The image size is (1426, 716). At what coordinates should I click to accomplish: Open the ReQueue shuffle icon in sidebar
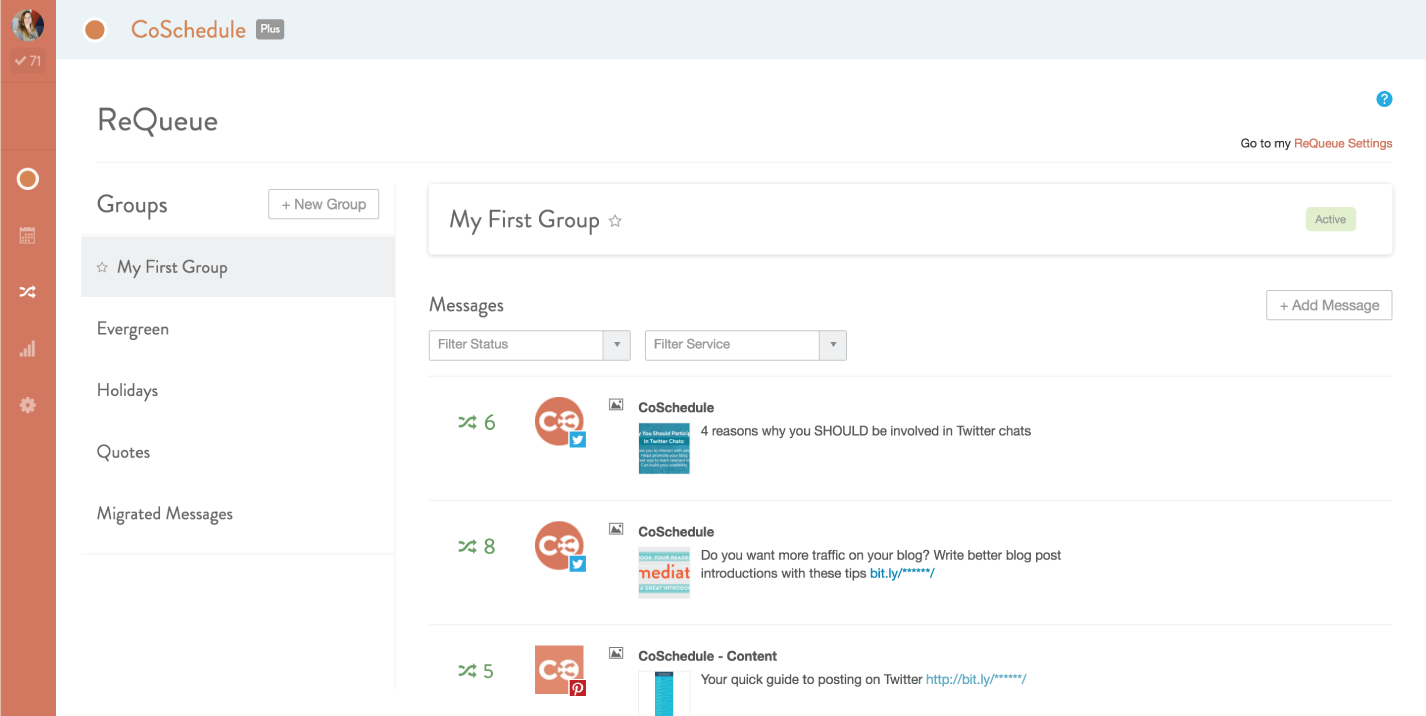click(x=28, y=292)
